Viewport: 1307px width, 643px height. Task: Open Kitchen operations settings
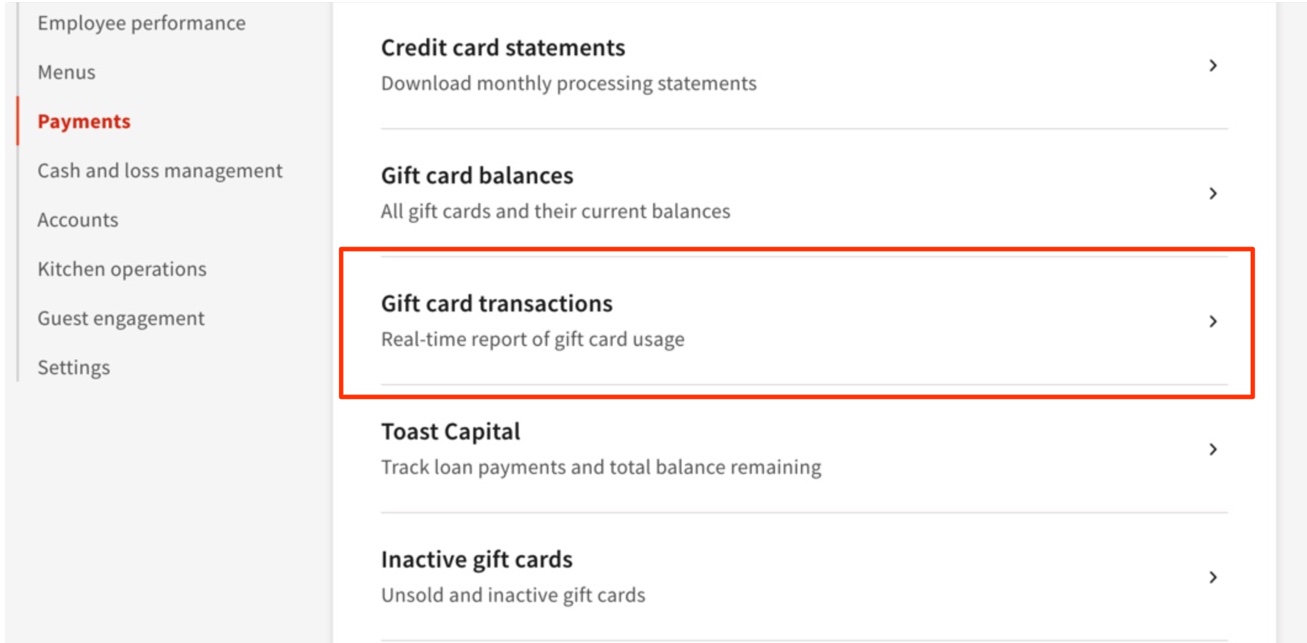click(122, 268)
